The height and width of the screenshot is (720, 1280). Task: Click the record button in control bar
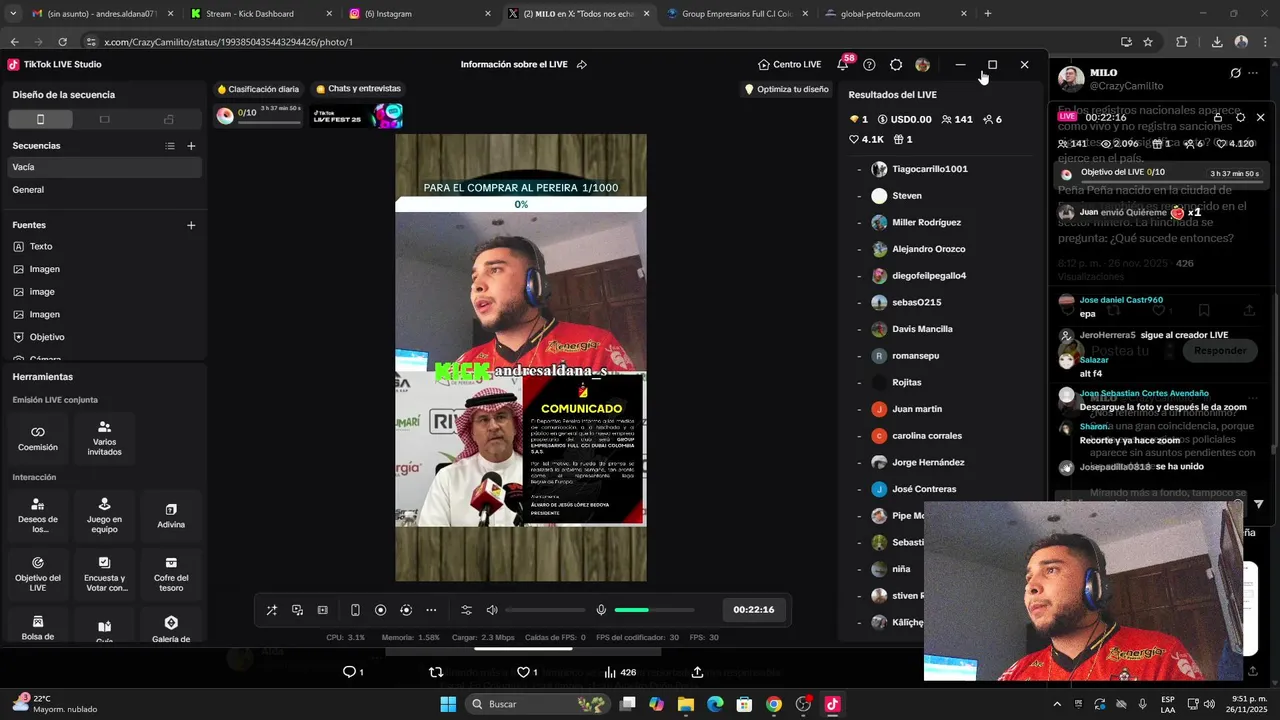pos(380,610)
